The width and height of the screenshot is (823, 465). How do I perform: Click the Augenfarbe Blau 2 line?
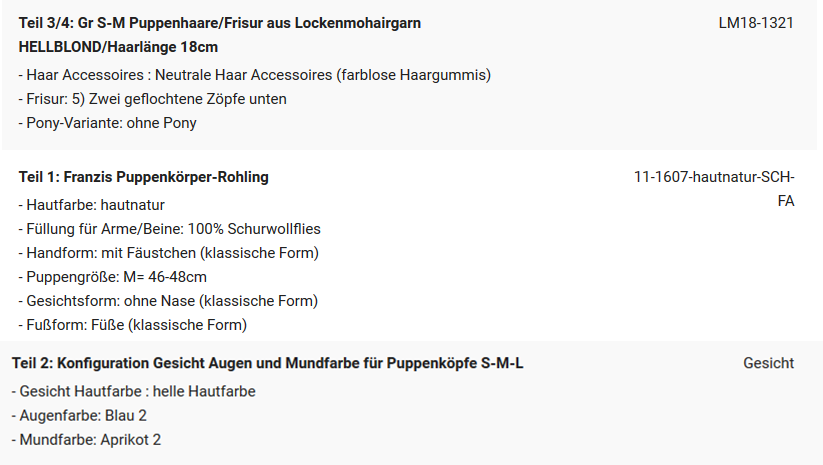tap(79, 416)
